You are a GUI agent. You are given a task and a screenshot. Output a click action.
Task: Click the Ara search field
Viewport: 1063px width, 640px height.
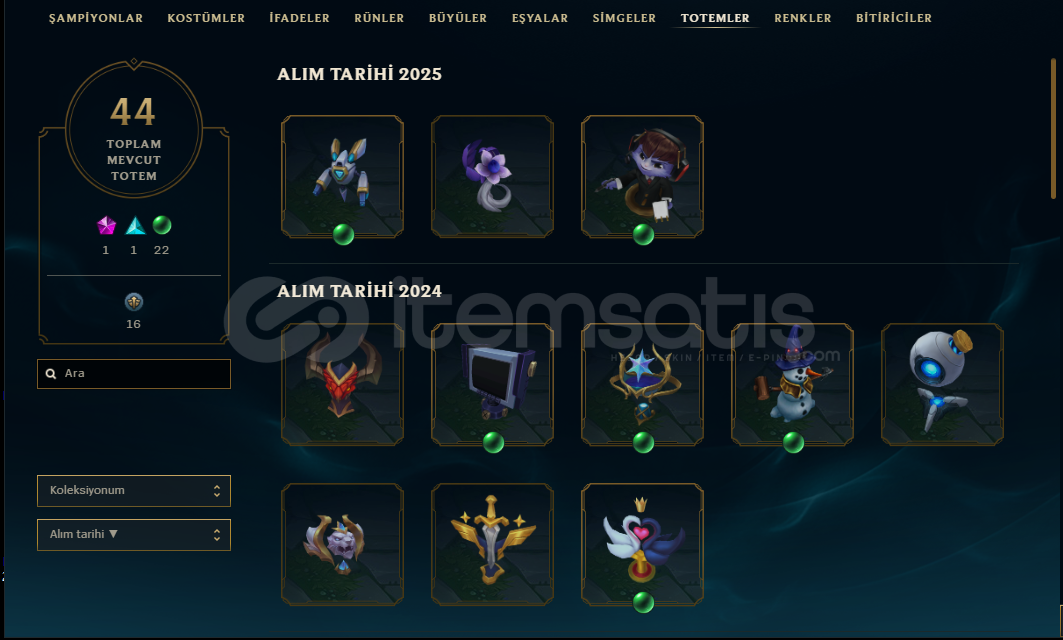(x=134, y=374)
